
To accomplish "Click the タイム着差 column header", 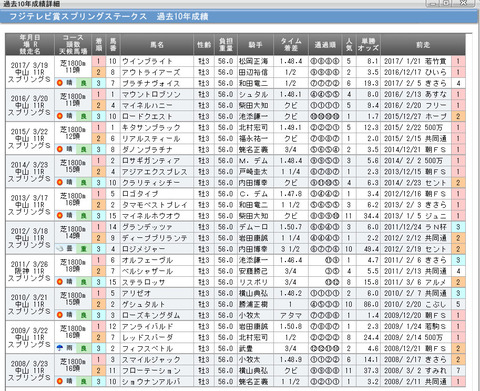I will 291,45.
